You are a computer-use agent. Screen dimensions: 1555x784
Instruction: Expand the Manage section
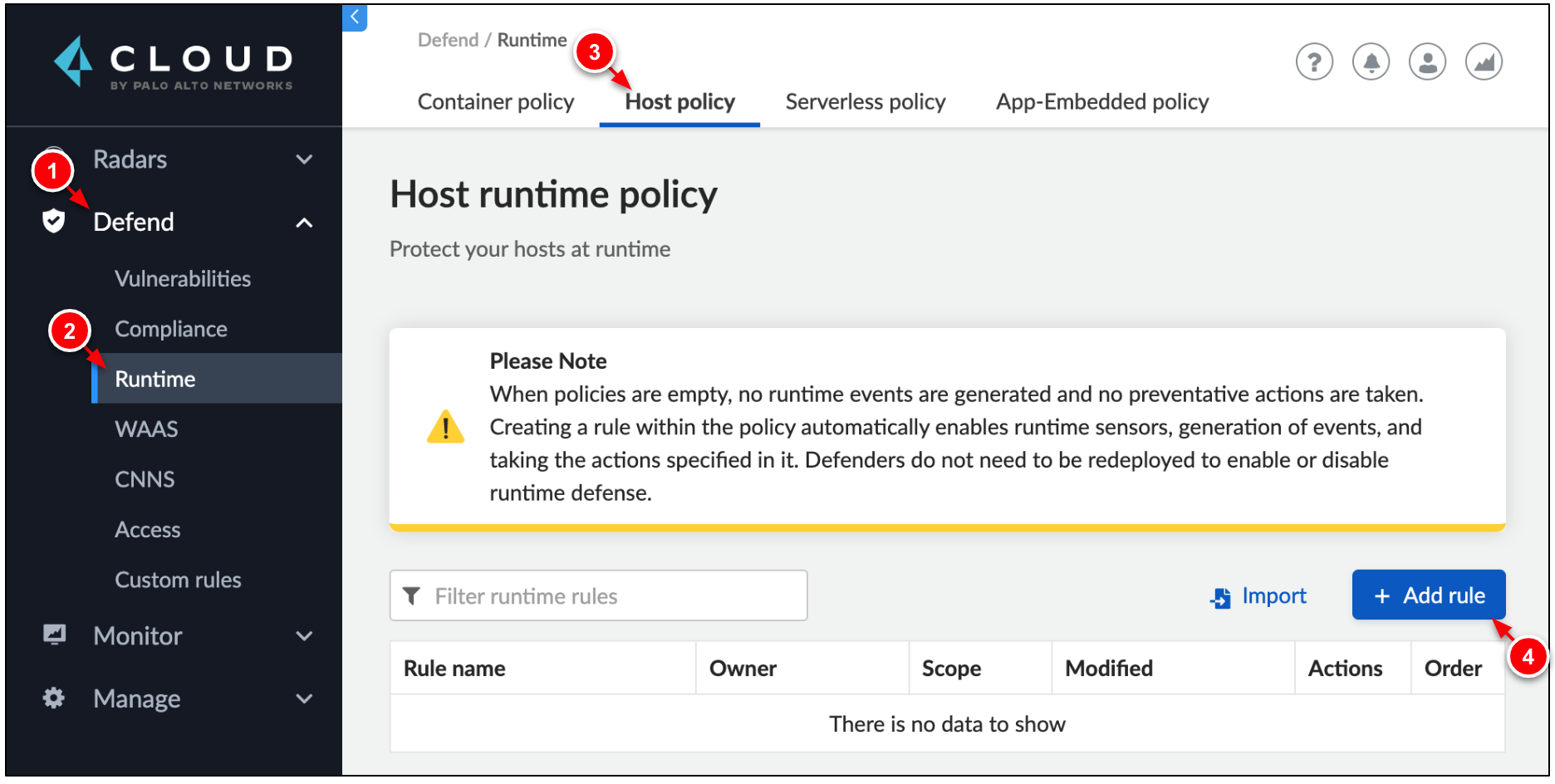point(304,698)
